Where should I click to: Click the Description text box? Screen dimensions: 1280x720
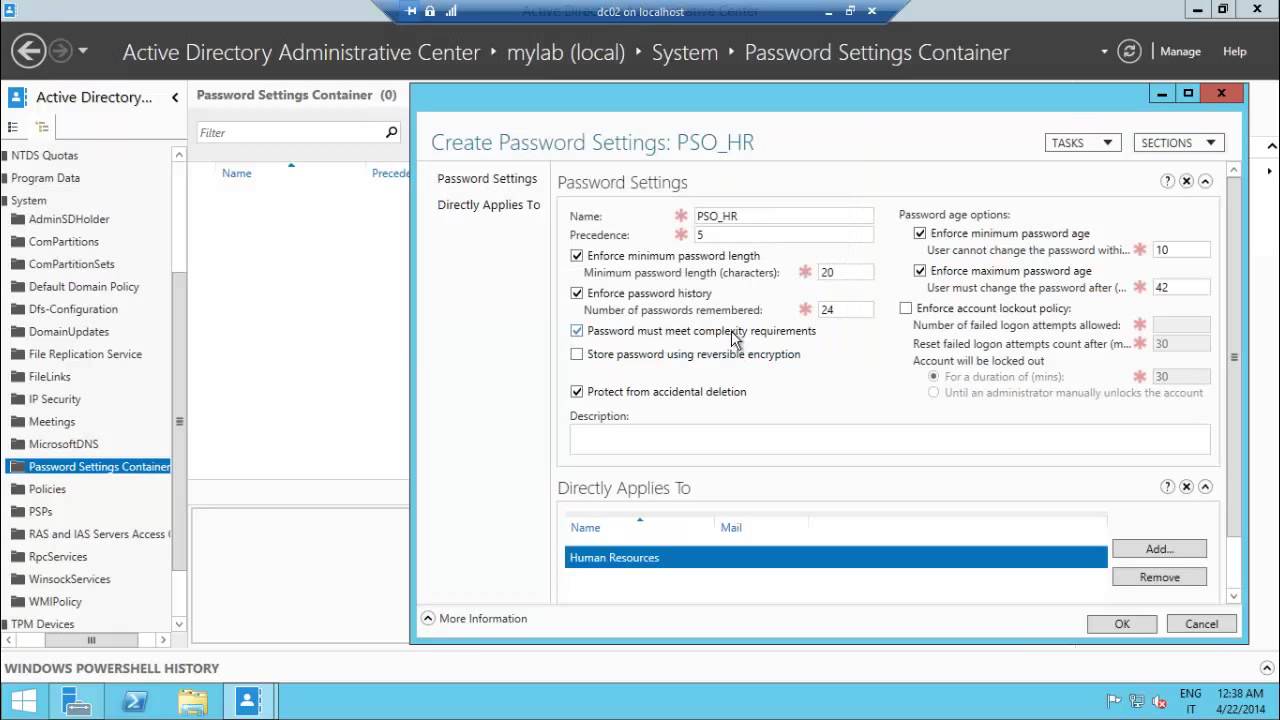pos(890,439)
